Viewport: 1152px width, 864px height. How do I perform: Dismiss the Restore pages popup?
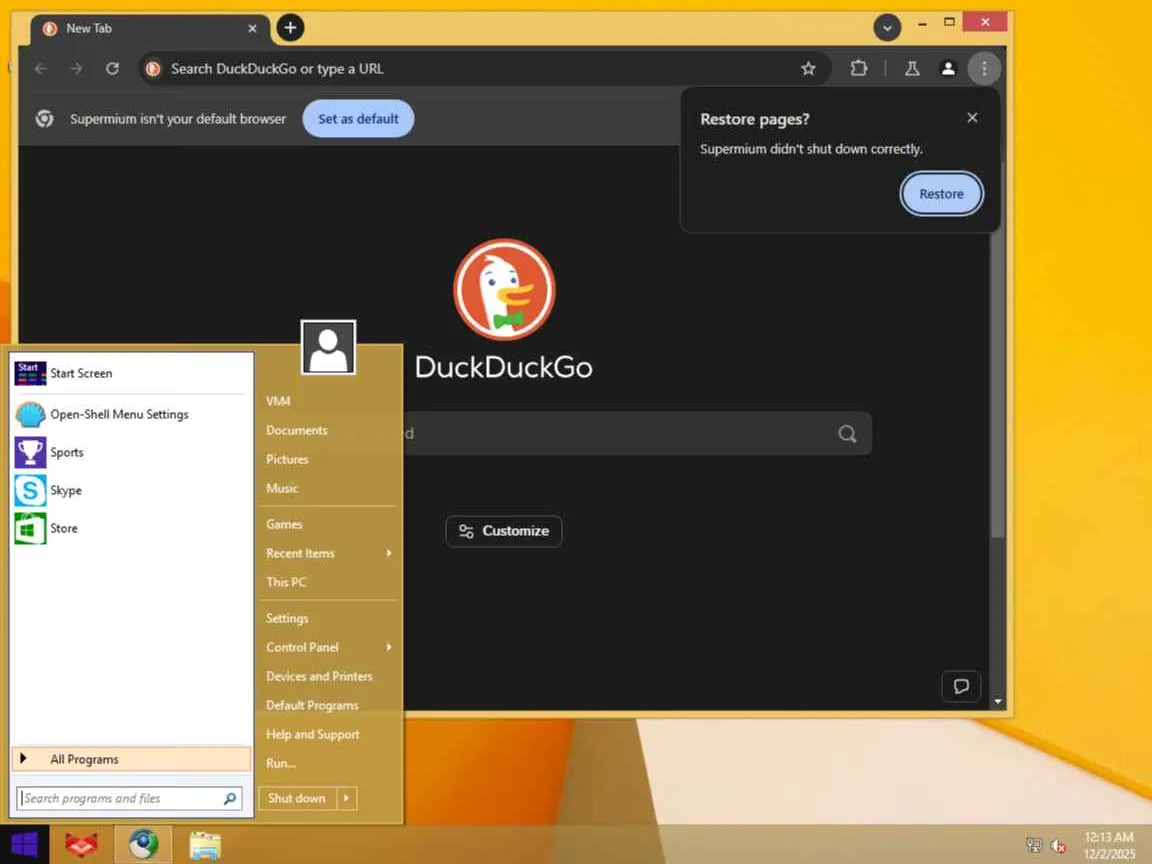(x=972, y=118)
